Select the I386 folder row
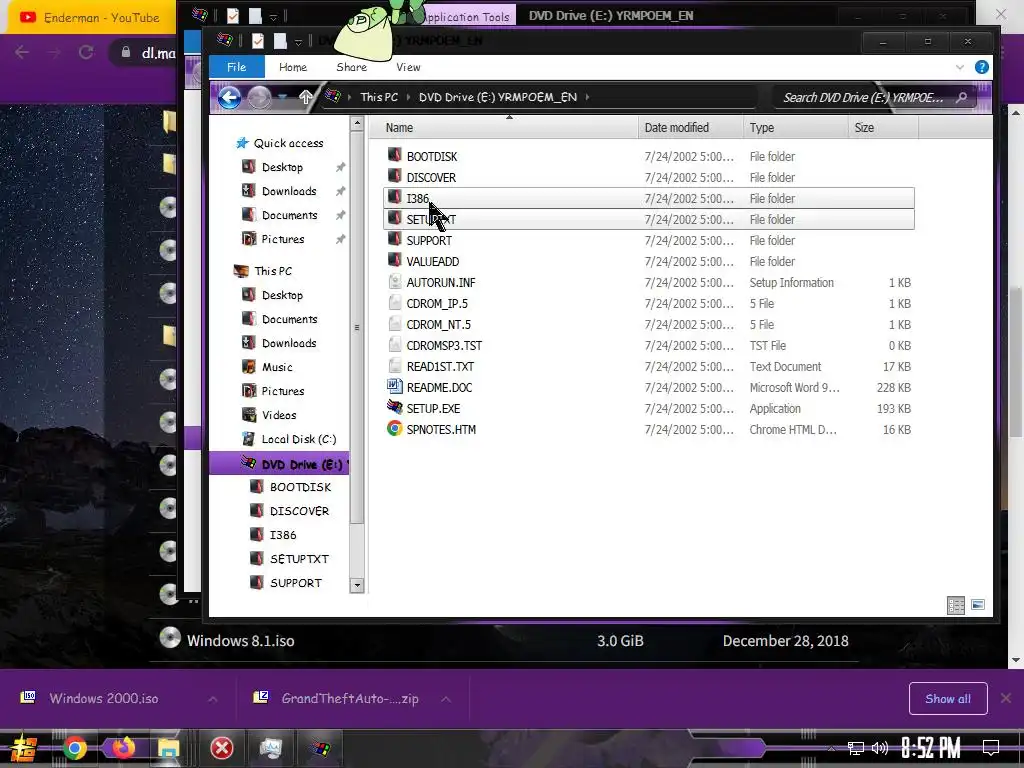The height and width of the screenshot is (768, 1024). click(648, 198)
